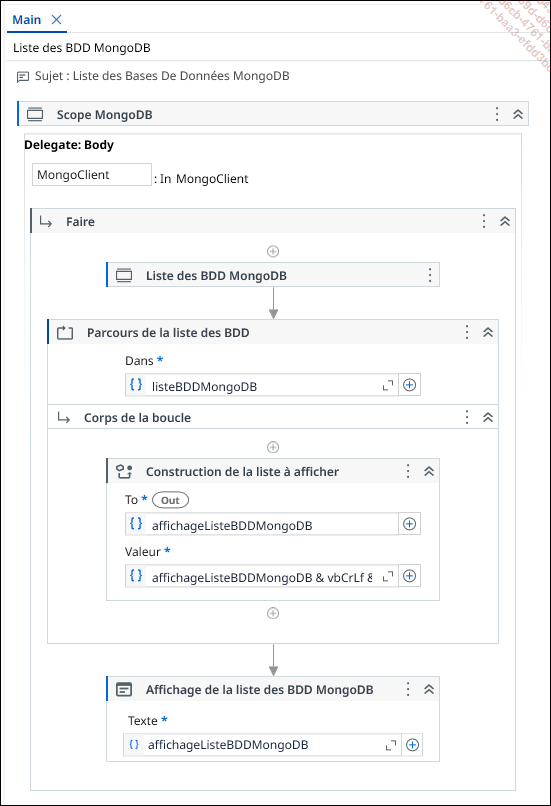Image resolution: width=551 pixels, height=806 pixels.
Task: Close the Main tab
Action: point(57,20)
